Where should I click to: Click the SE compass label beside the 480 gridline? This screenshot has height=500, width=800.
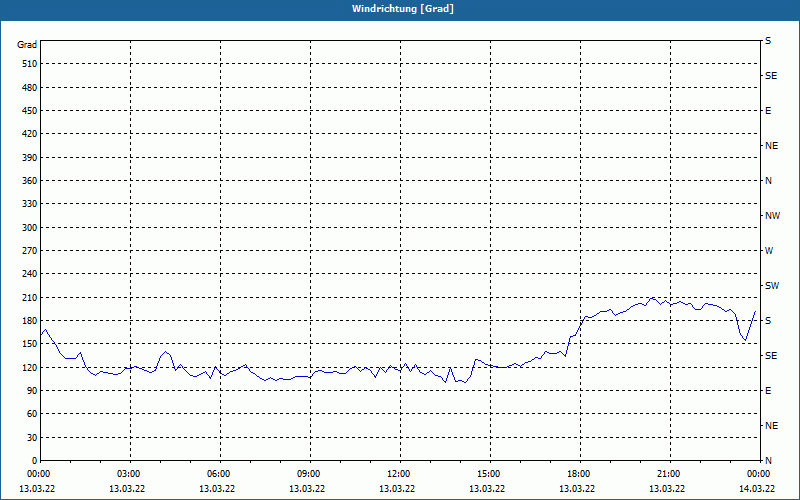(x=771, y=76)
